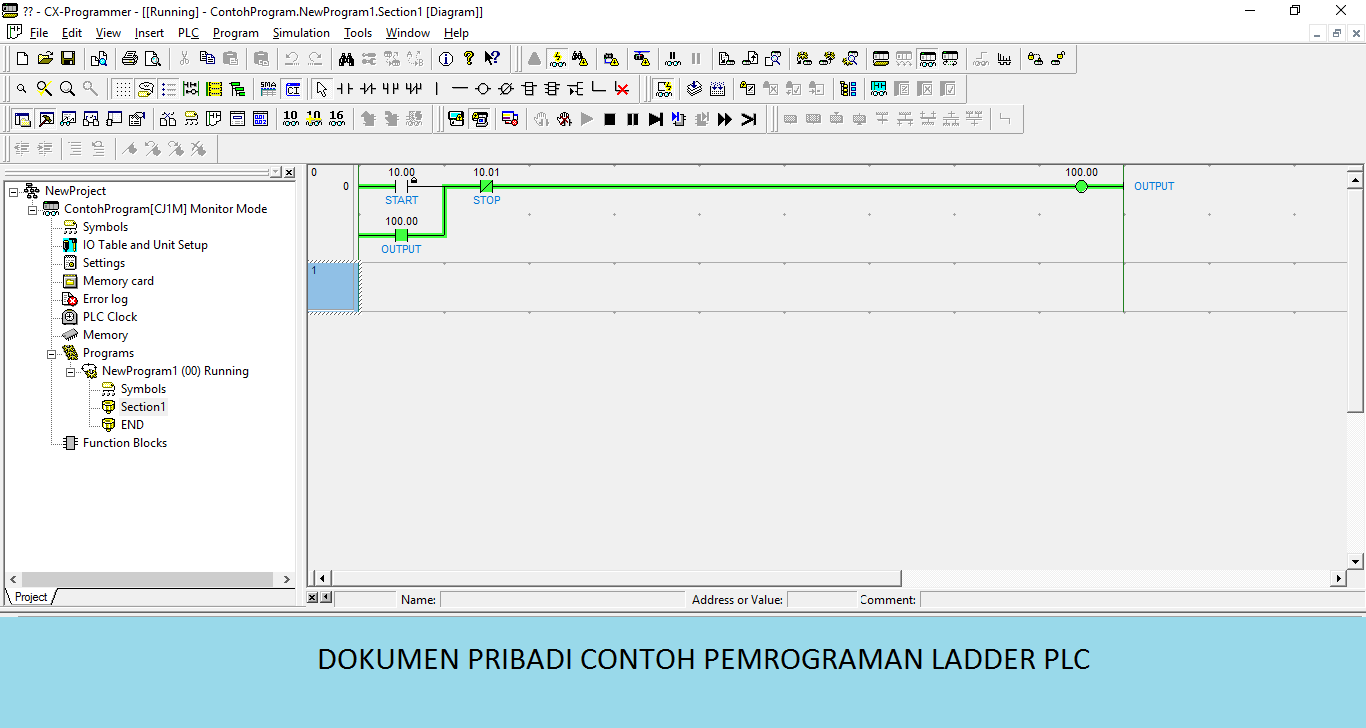Collapse the Programs tree branch
This screenshot has height=728, width=1366.
point(52,352)
